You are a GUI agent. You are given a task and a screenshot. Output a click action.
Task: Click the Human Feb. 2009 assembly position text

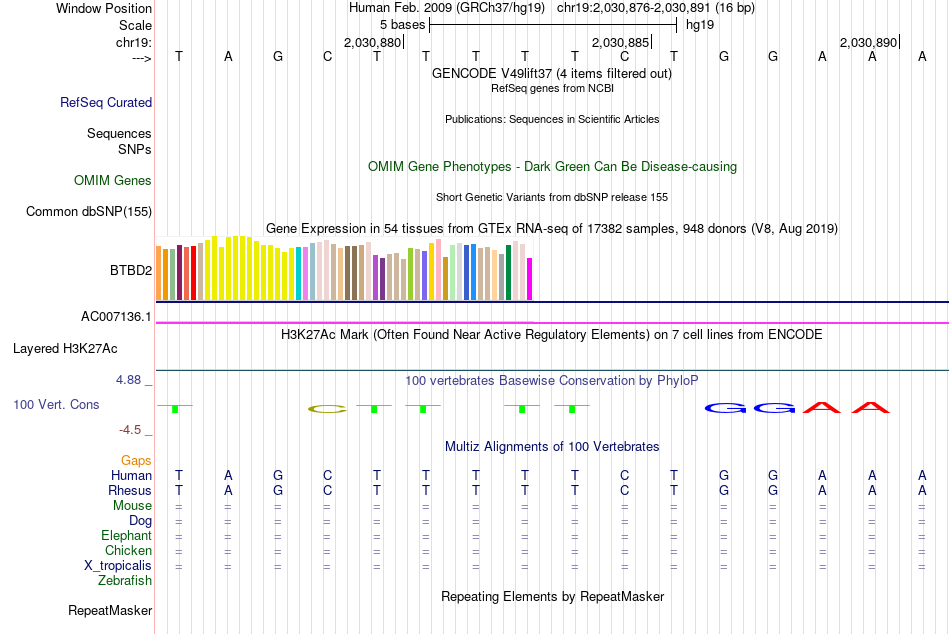coord(552,8)
